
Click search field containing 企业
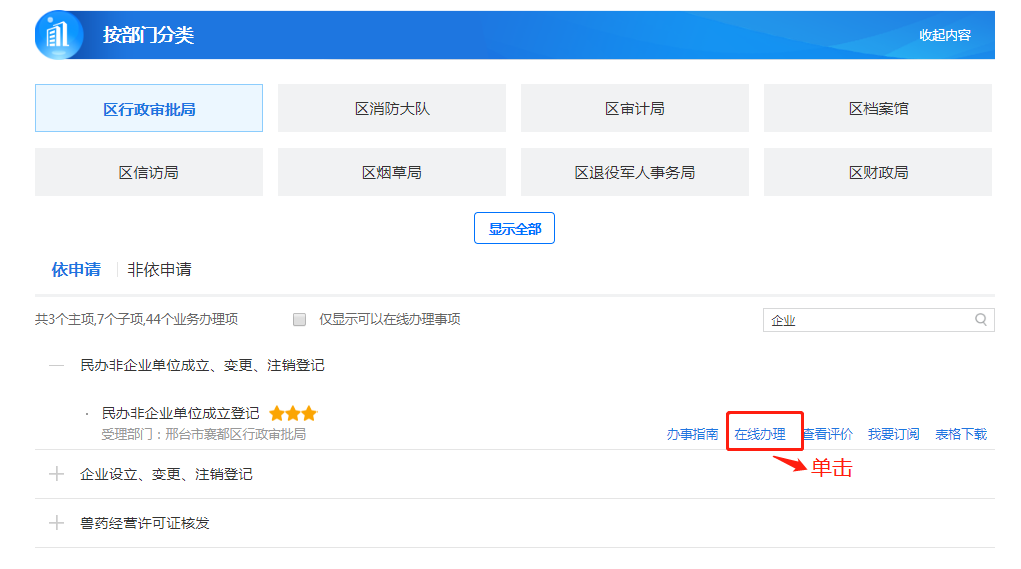865,320
